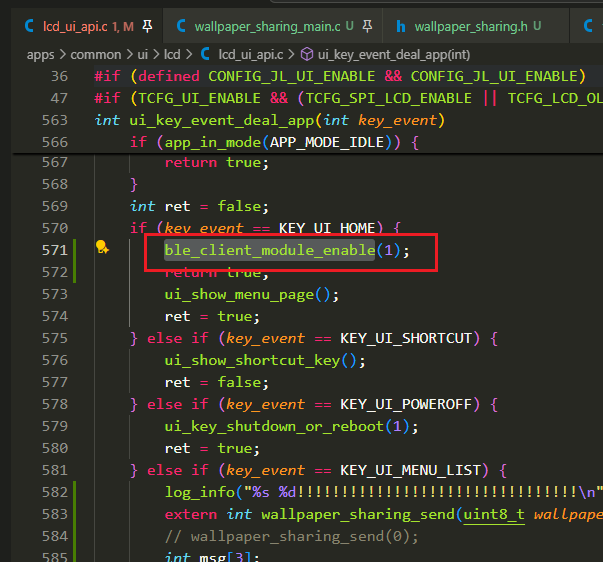Click the C icon before lcd_ui_api.c breadcrumb
Image resolution: width=603 pixels, height=562 pixels.
(x=205, y=55)
